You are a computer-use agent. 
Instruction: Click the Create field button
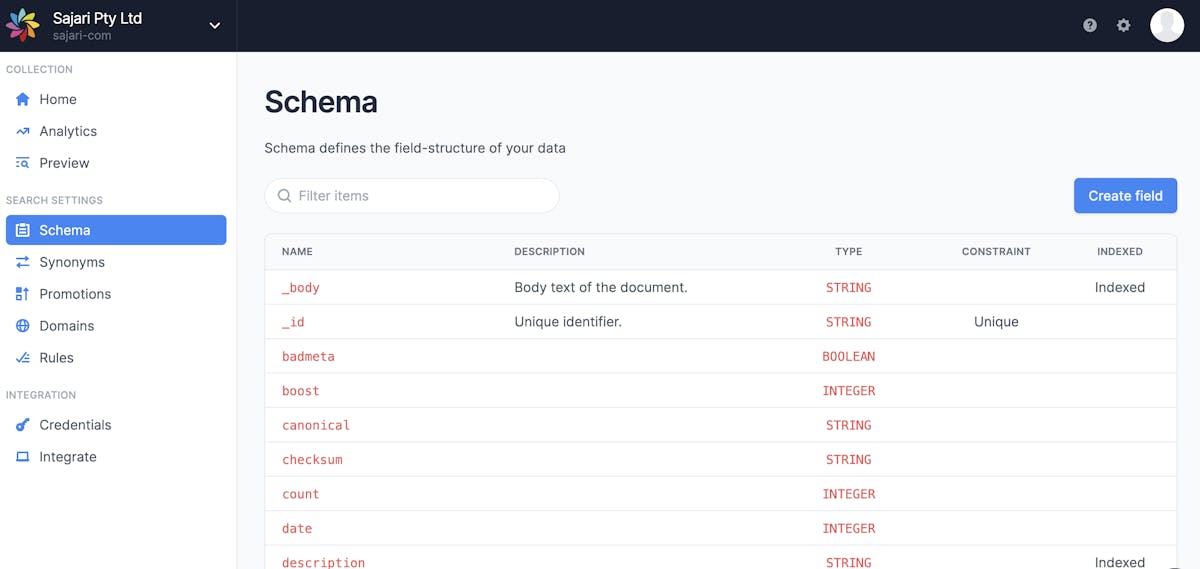coord(1125,196)
